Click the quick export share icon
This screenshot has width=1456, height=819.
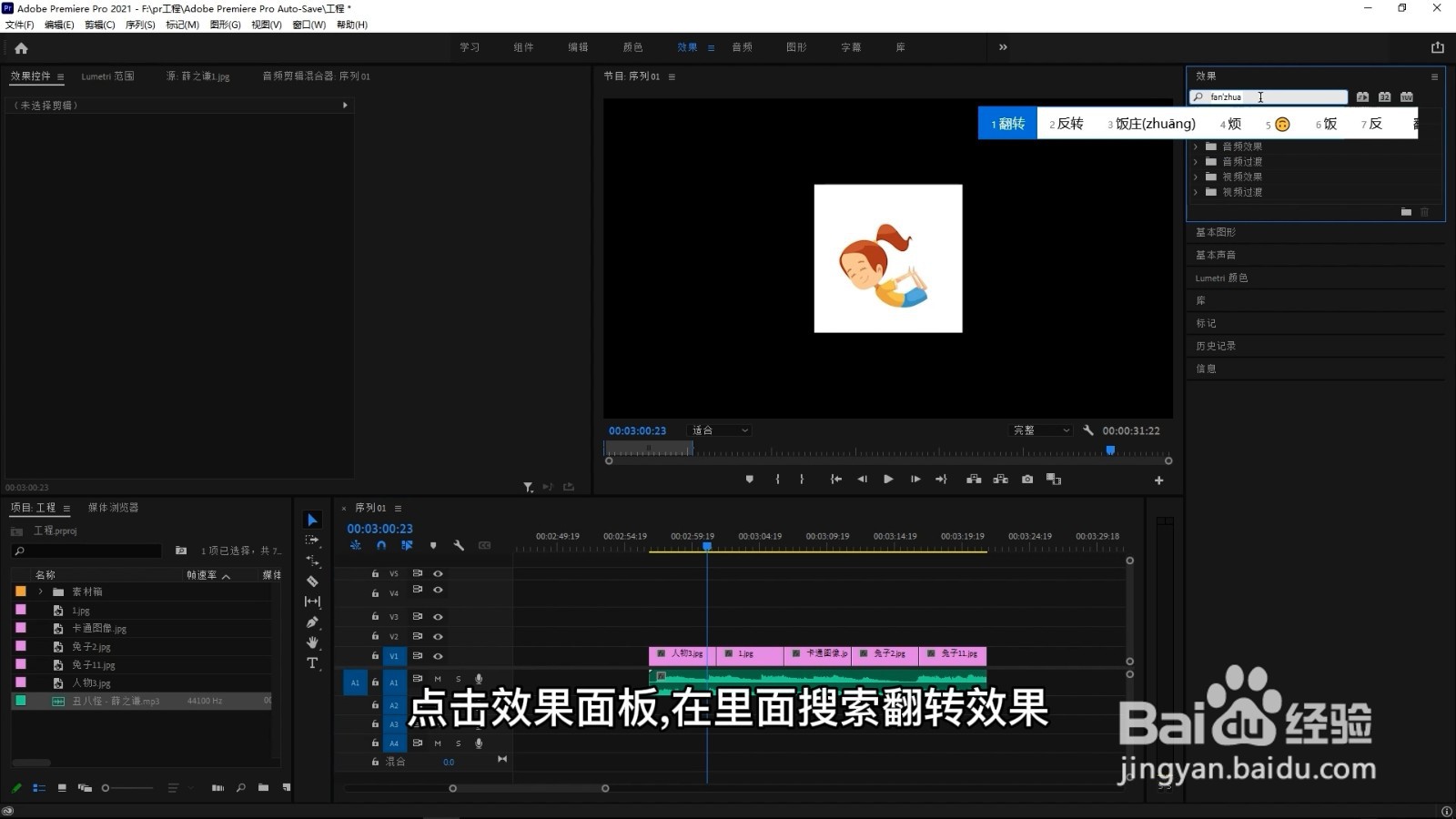tap(1438, 47)
